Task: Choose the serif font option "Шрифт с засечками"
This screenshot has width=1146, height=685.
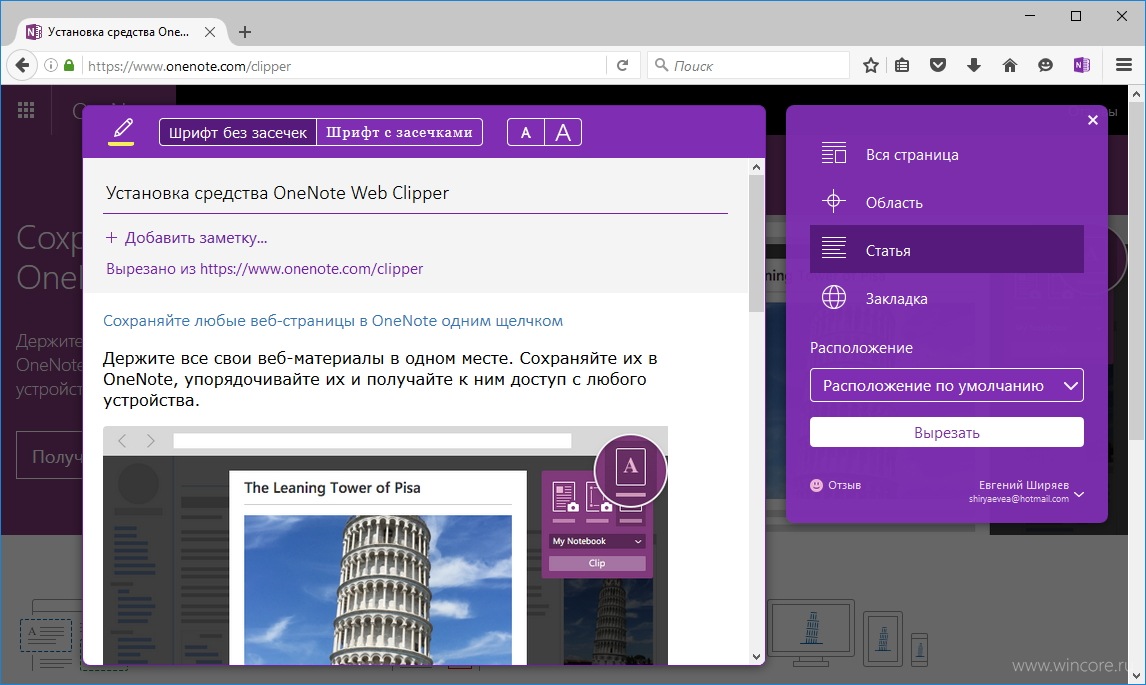Action: 399,132
